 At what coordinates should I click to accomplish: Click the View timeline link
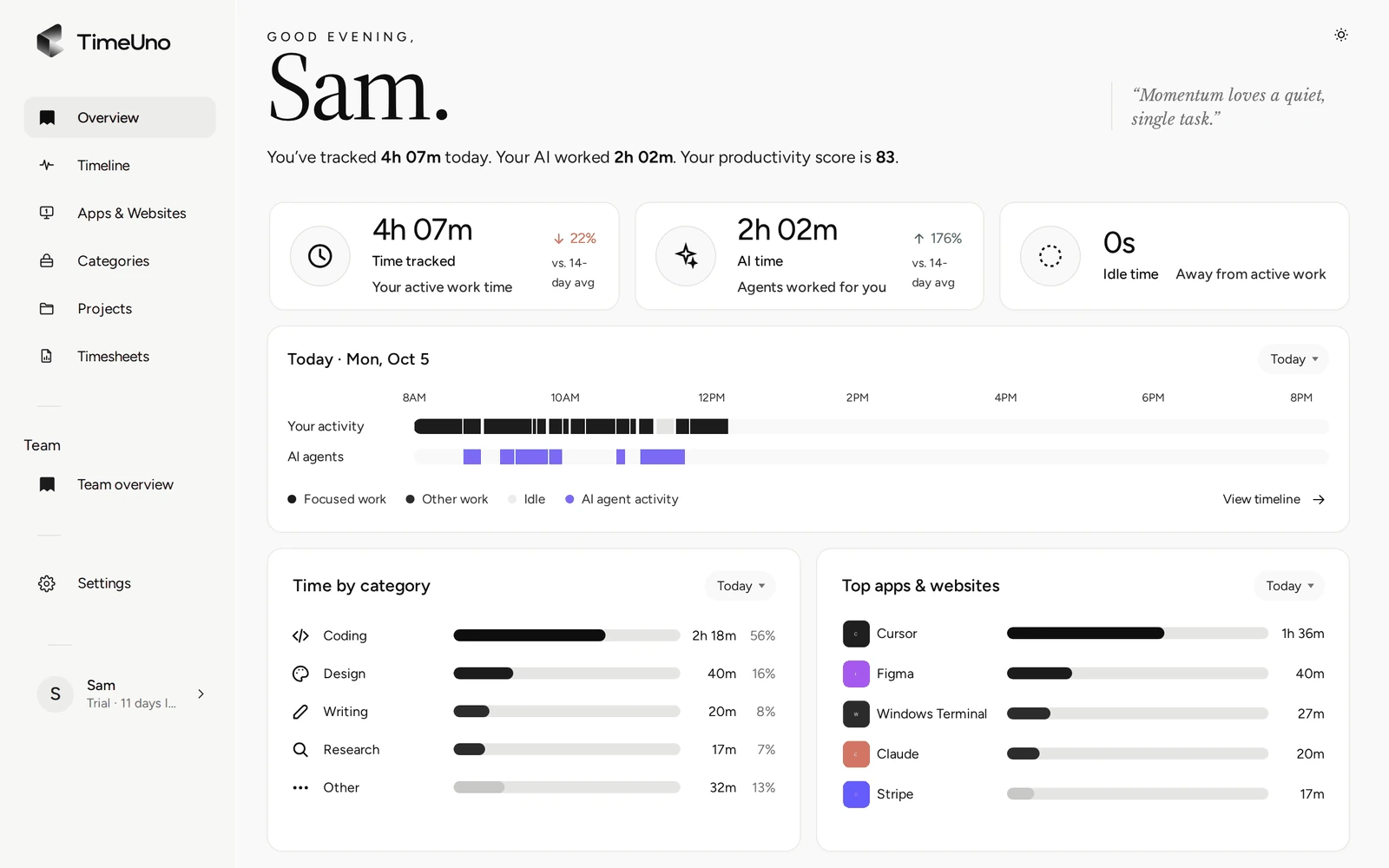(1274, 499)
